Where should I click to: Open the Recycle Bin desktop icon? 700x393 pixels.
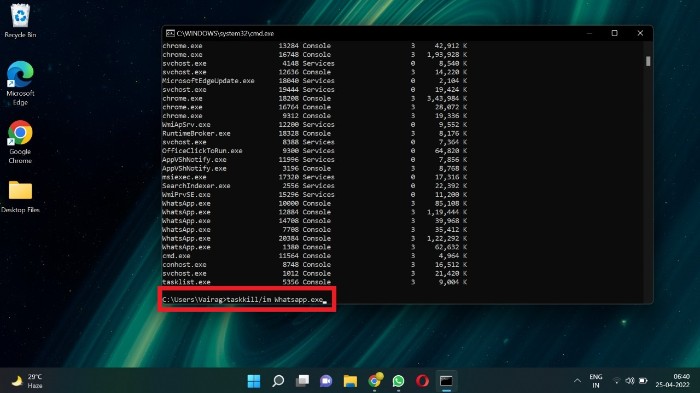pos(20,21)
